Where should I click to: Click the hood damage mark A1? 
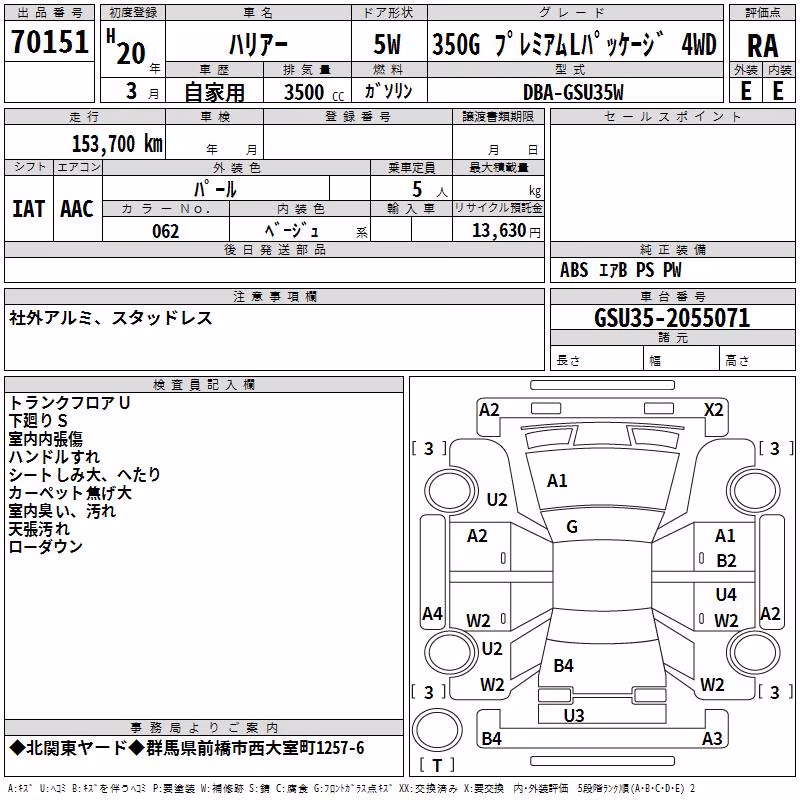(x=557, y=481)
